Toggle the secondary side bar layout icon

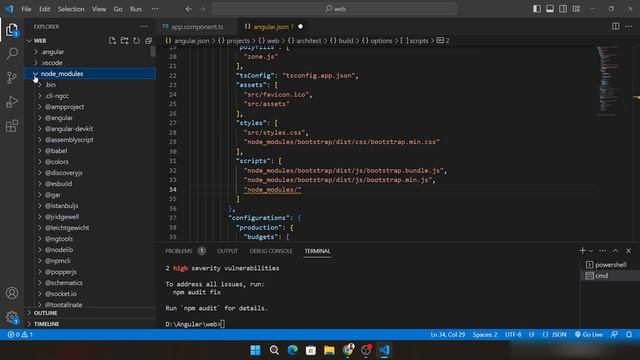(563, 9)
